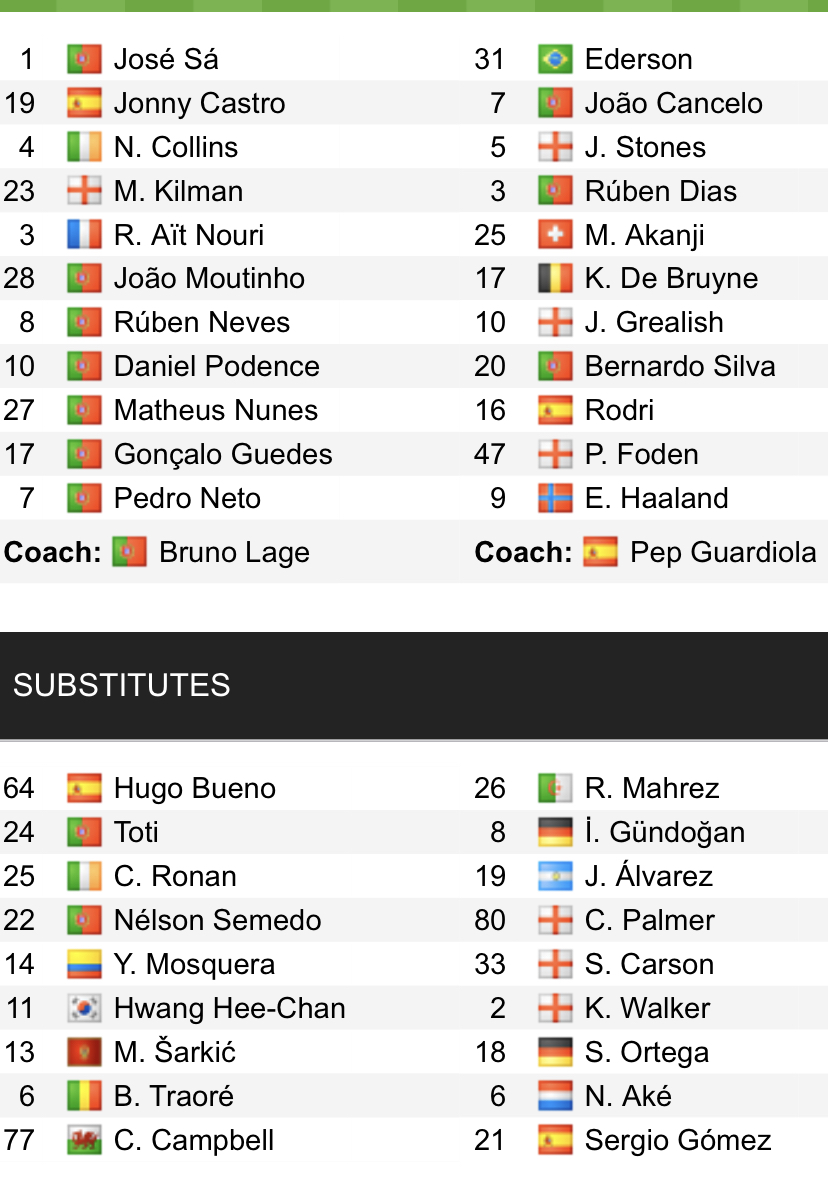This screenshot has width=828, height=1183.
Task: Click the France flag beside R. Aït Nouri
Action: (84, 235)
